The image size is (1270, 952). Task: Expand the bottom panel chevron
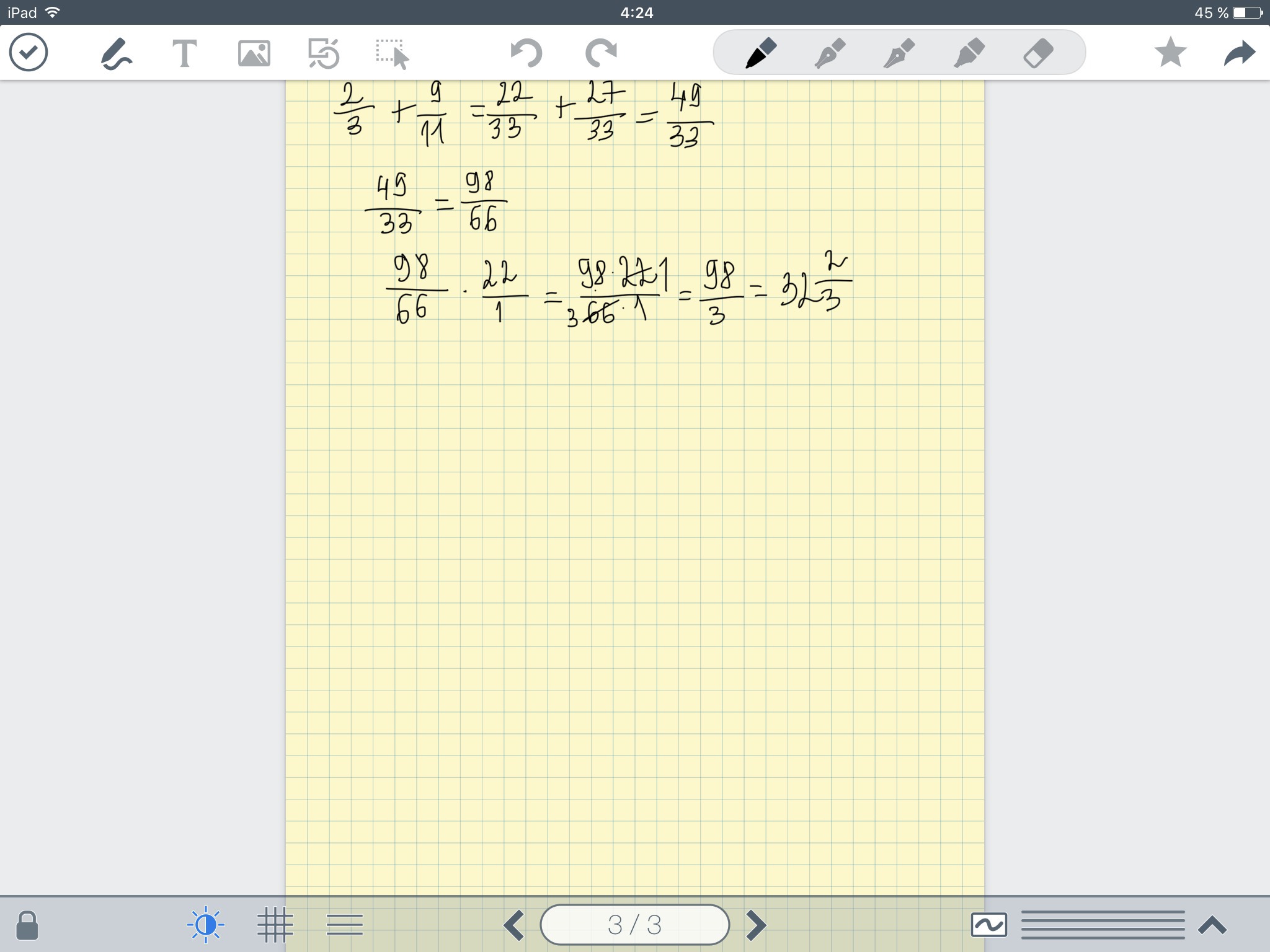click(x=1212, y=925)
